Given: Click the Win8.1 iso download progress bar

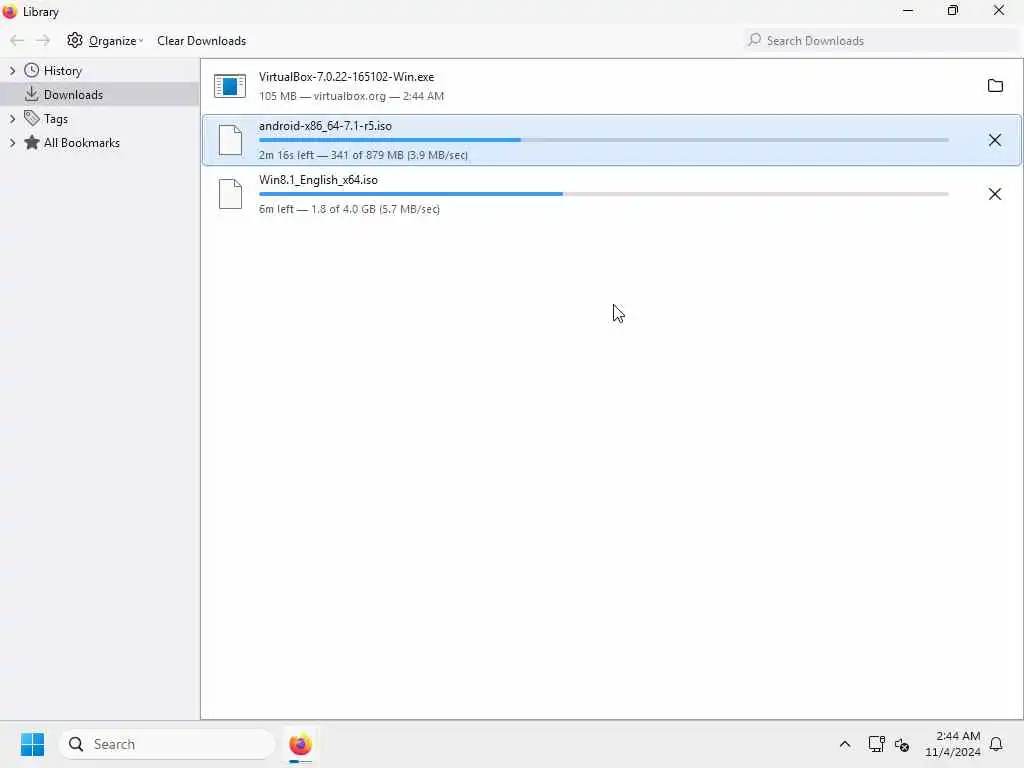Looking at the screenshot, I should (603, 194).
